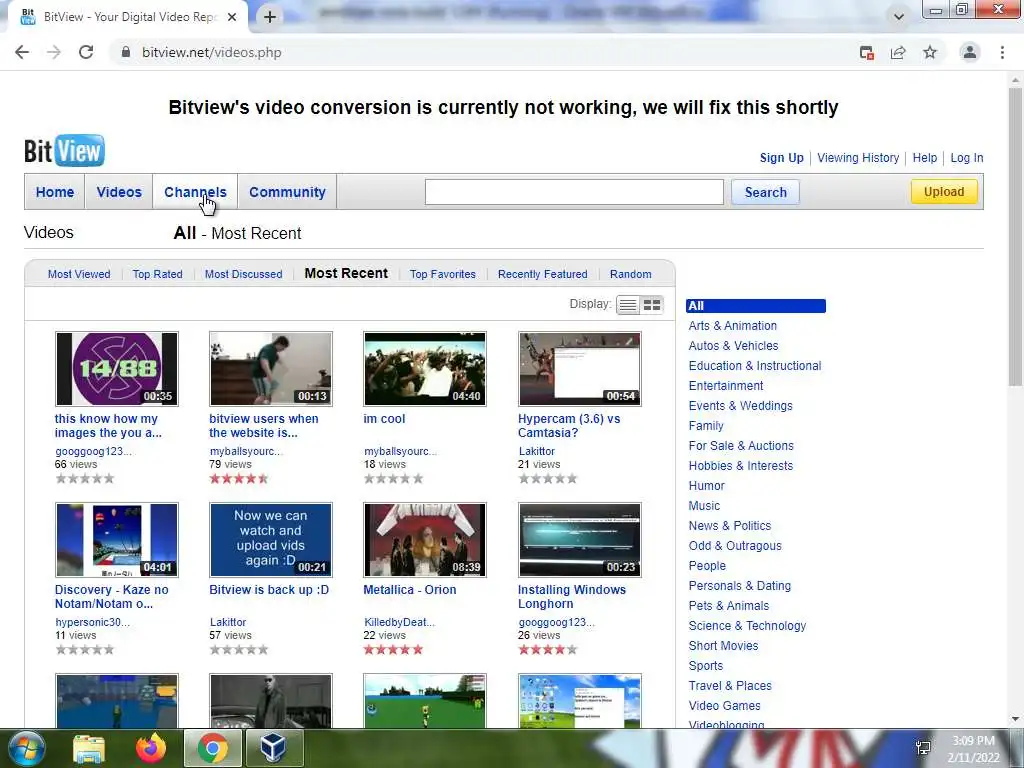Open 'Bitview is back up :D' thumbnail
Viewport: 1024px width, 768px height.
coord(271,540)
